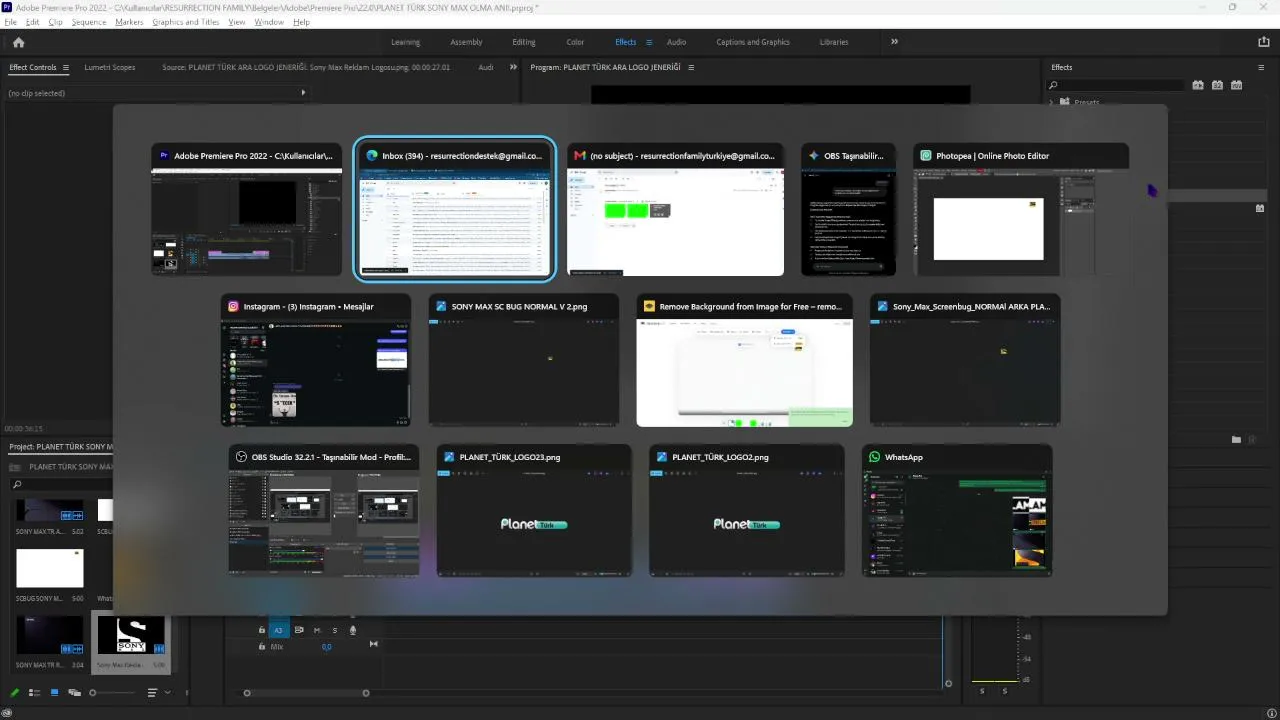The height and width of the screenshot is (720, 1280).
Task: Show hidden source panel tabs chevron
Action: click(513, 67)
